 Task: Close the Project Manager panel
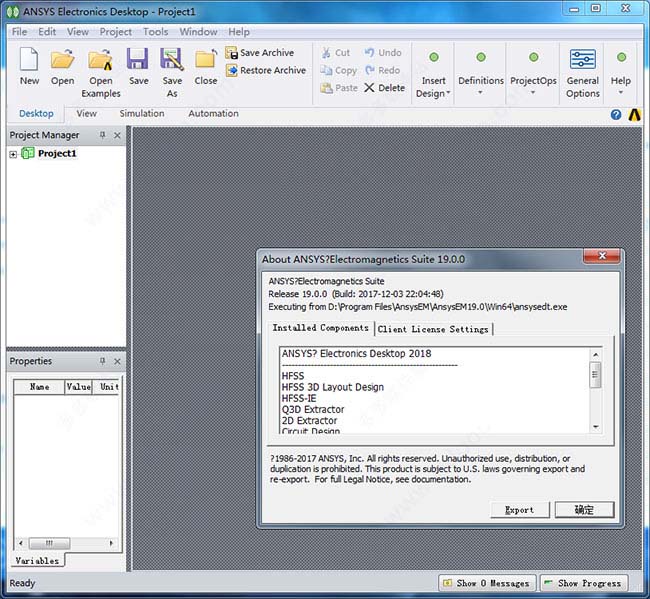[x=117, y=135]
